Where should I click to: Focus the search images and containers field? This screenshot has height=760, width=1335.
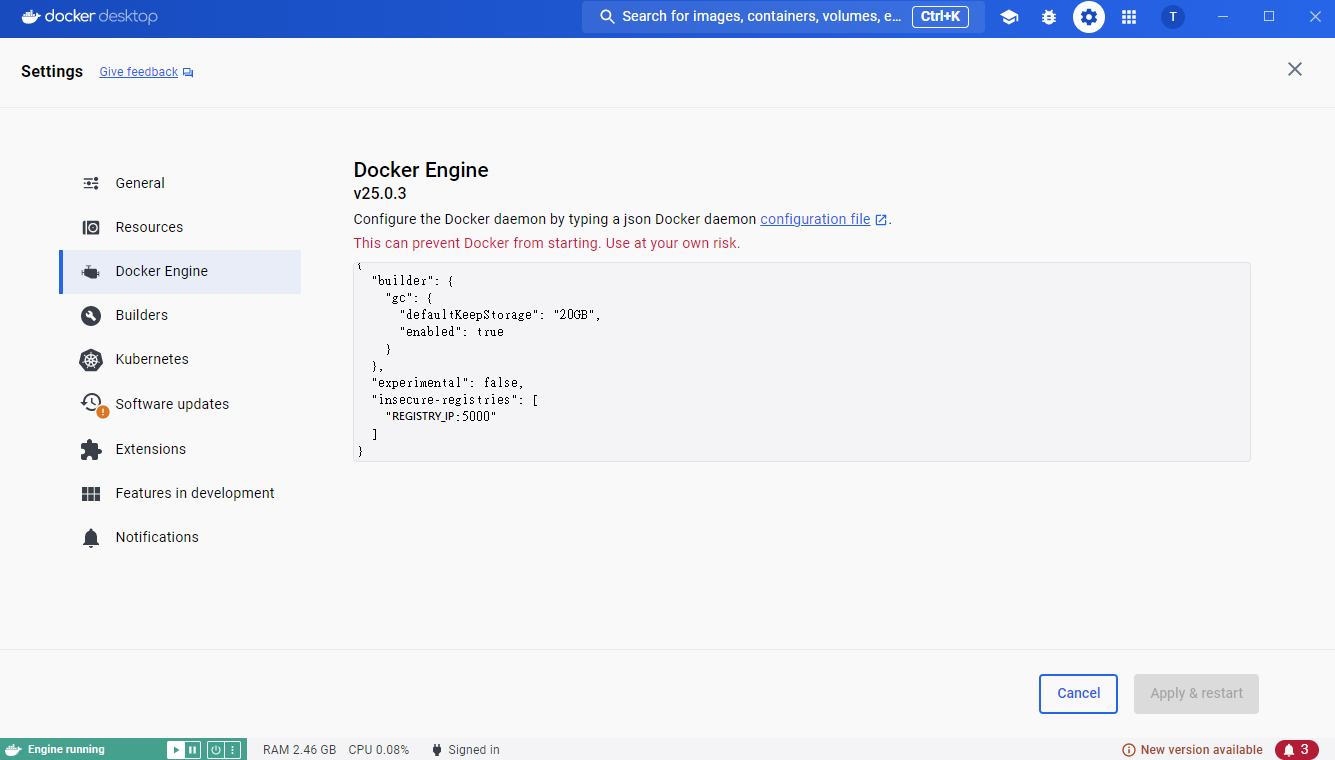783,17
